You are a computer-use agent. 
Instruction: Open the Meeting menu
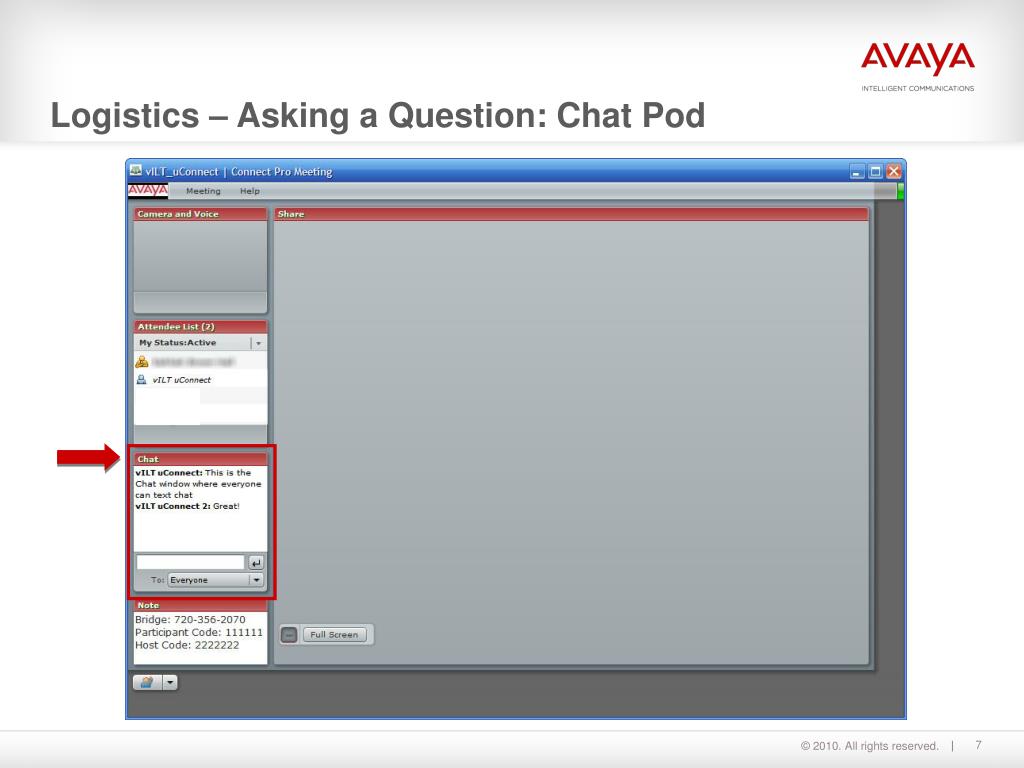[203, 191]
